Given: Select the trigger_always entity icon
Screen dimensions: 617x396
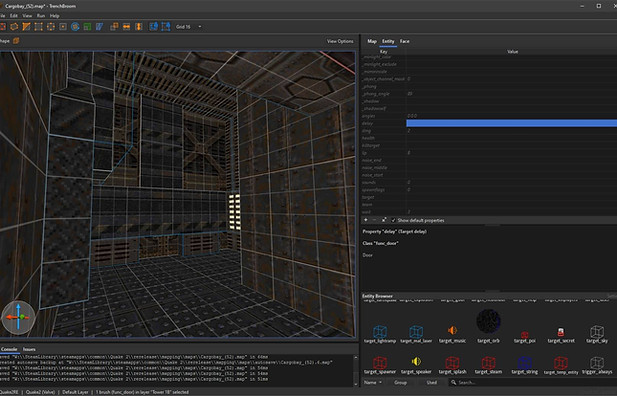Looking at the screenshot, I should pyautogui.click(x=597, y=363).
